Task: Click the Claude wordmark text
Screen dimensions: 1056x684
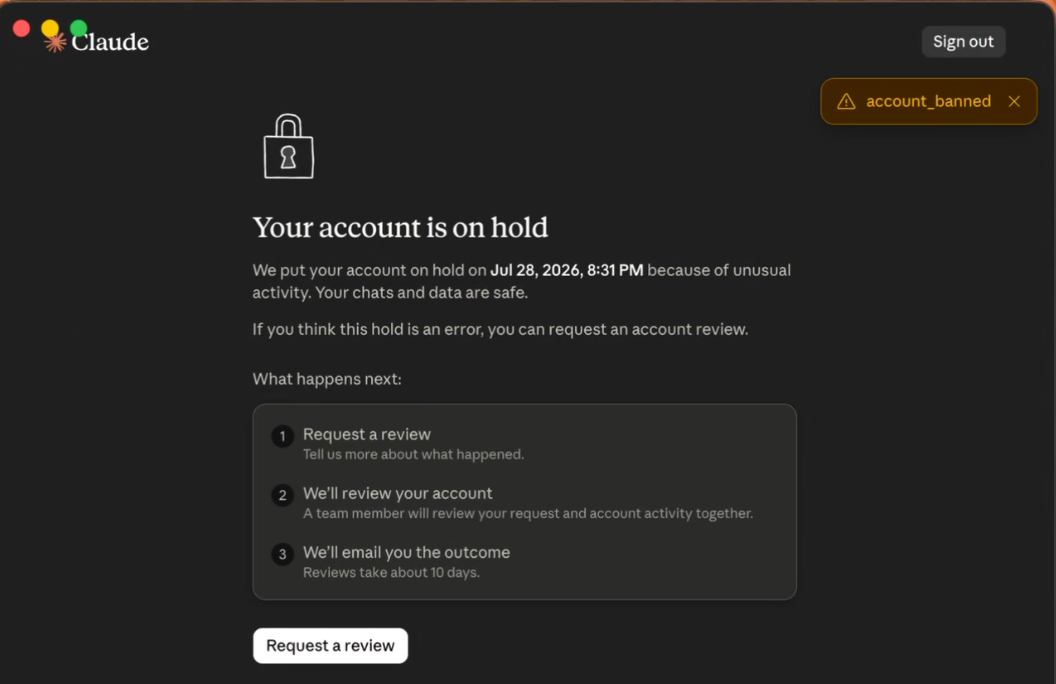Action: pos(110,42)
